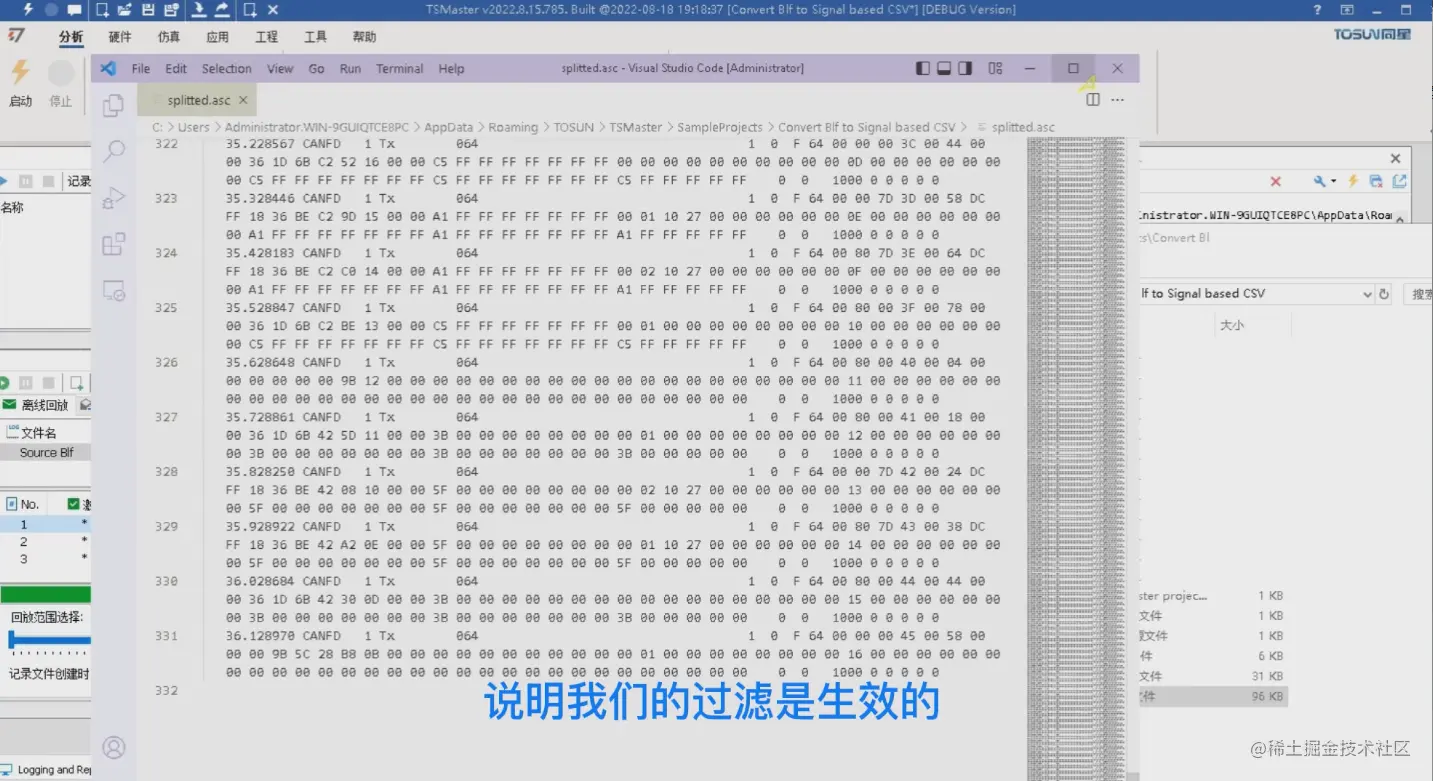Click TSMaster title bar save icon
The image size is (1433, 781).
click(148, 10)
